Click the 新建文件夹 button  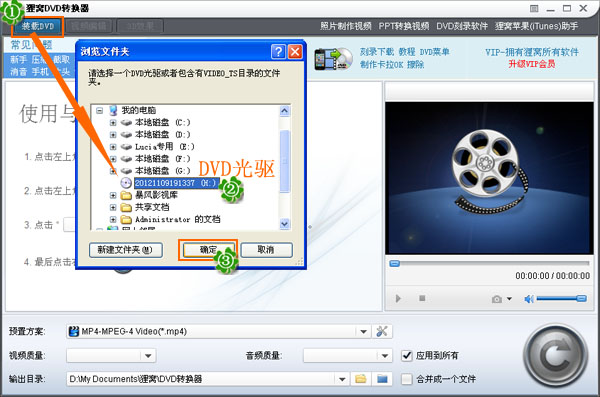tap(126, 250)
